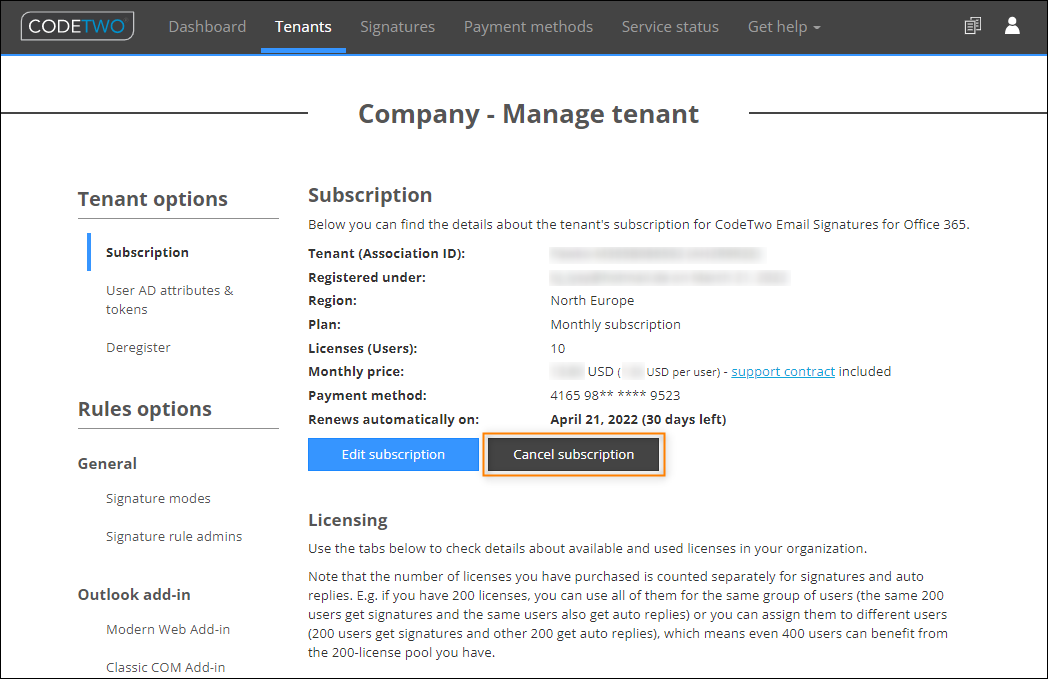Click the 'General' subsection heading
Image resolution: width=1048 pixels, height=679 pixels.
(107, 464)
